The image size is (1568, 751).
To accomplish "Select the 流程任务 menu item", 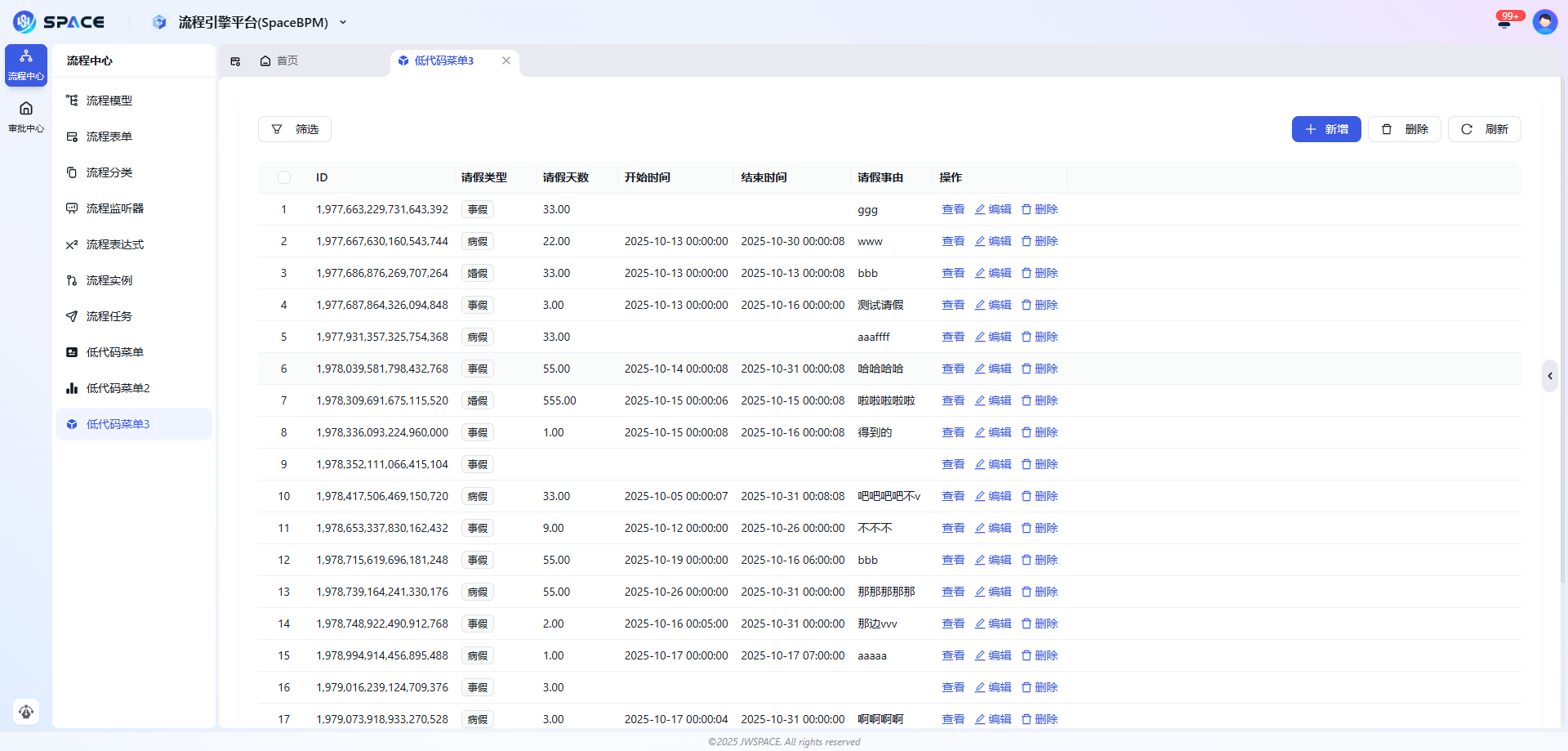I will [109, 316].
